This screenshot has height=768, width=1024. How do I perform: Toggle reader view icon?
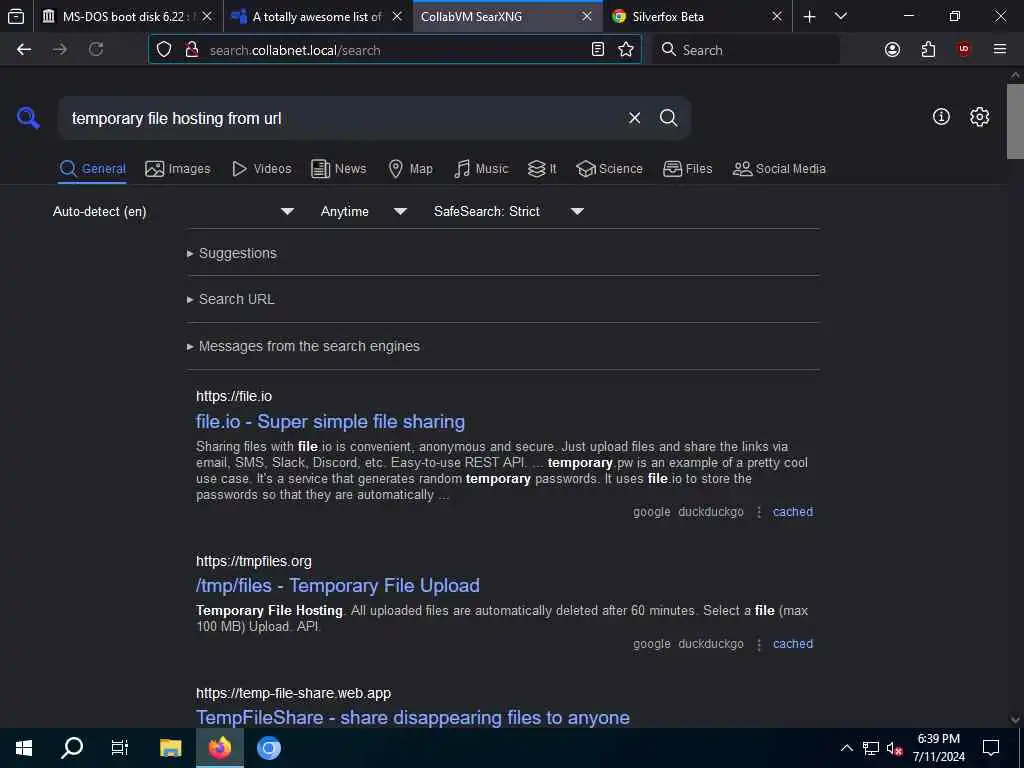[598, 50]
